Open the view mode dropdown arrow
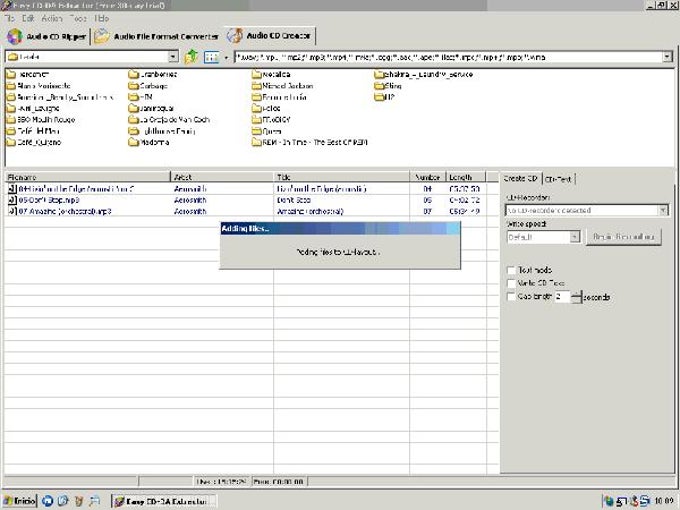This screenshot has height=510, width=680. click(x=226, y=57)
